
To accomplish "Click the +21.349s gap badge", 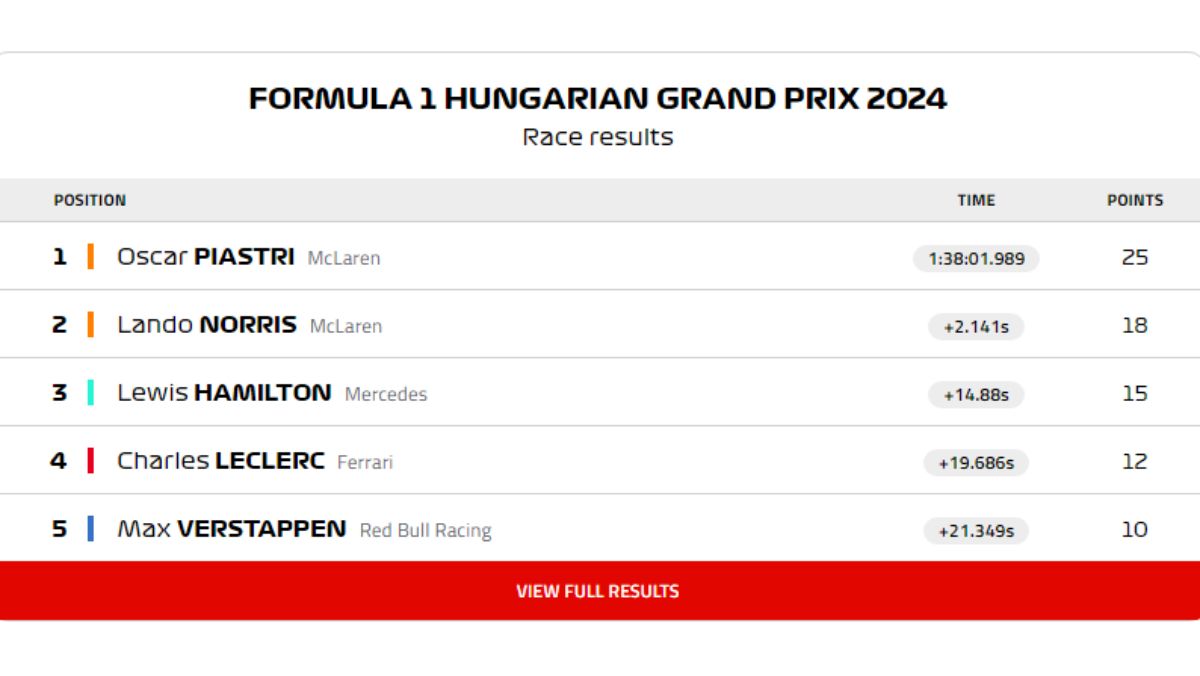I will (976, 531).
